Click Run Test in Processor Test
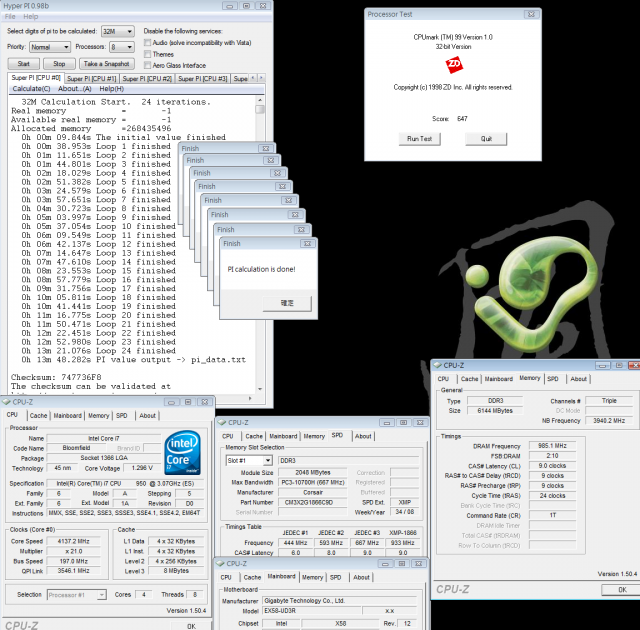The image size is (640, 630). 420,139
